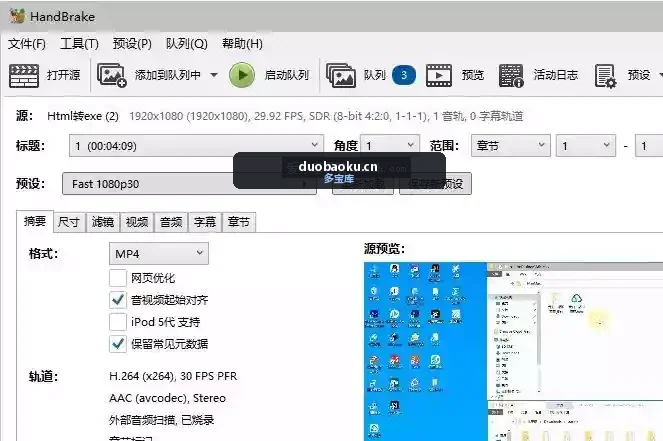Click the Queue stacked images icon
The image size is (663, 441).
(341, 75)
